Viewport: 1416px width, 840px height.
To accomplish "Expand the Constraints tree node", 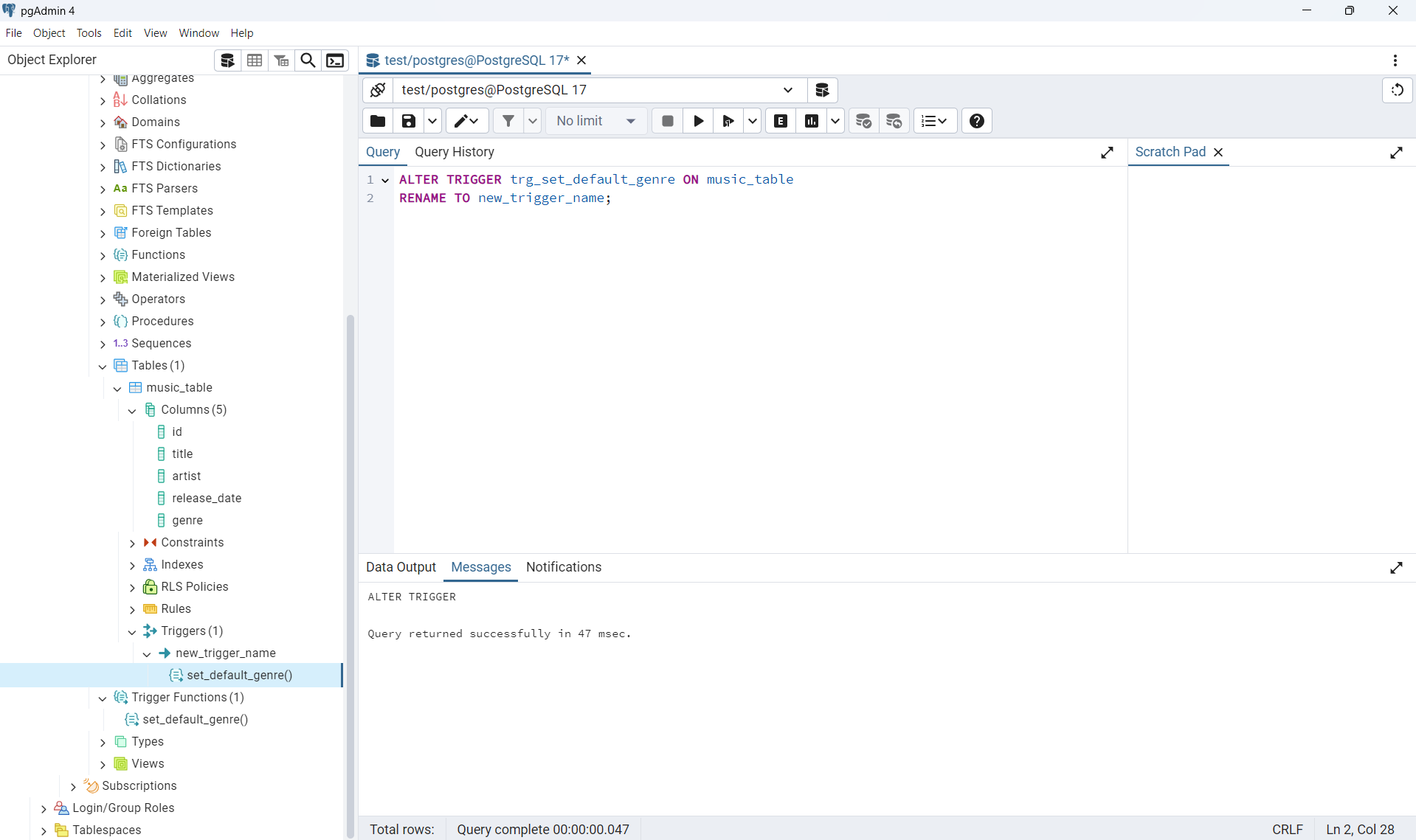I will pyautogui.click(x=132, y=543).
